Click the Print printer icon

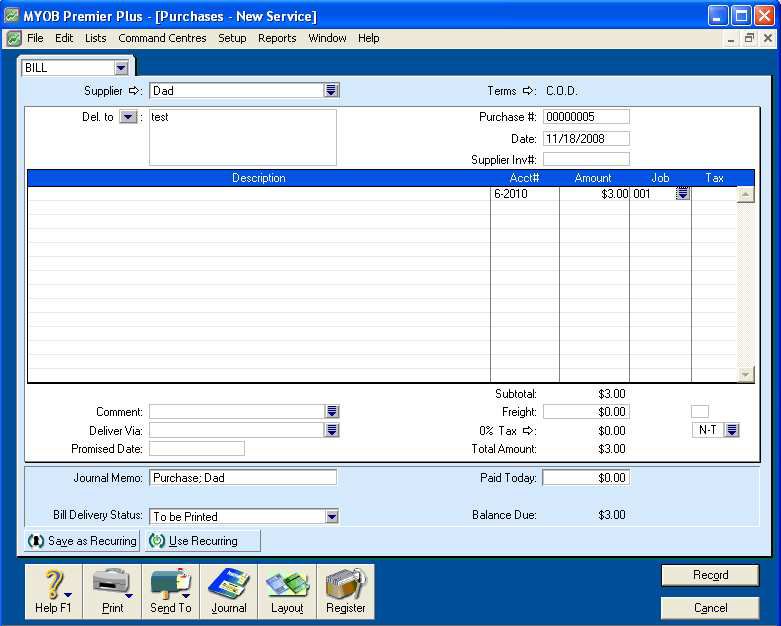click(x=113, y=592)
